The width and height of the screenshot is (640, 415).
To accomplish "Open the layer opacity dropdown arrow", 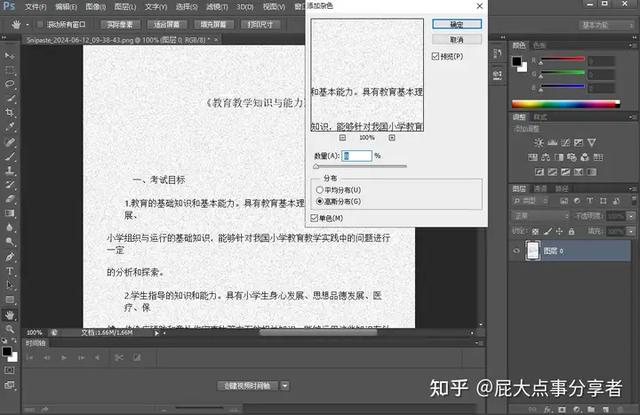I will (x=631, y=216).
